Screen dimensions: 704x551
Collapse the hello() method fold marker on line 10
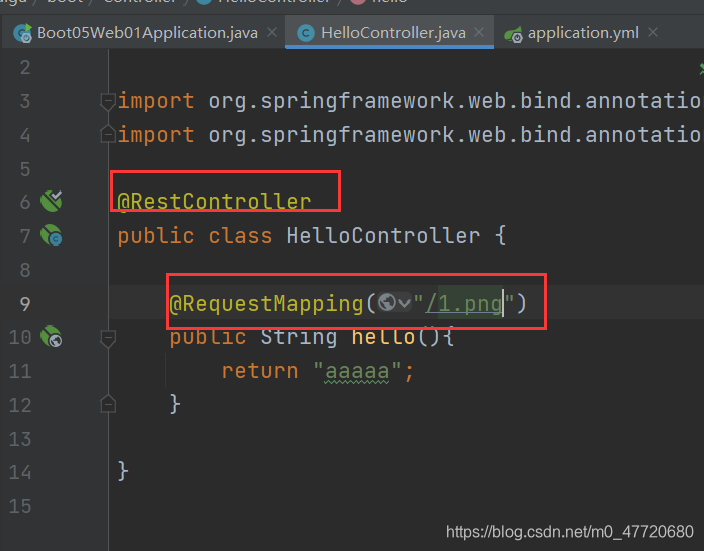pyautogui.click(x=108, y=338)
